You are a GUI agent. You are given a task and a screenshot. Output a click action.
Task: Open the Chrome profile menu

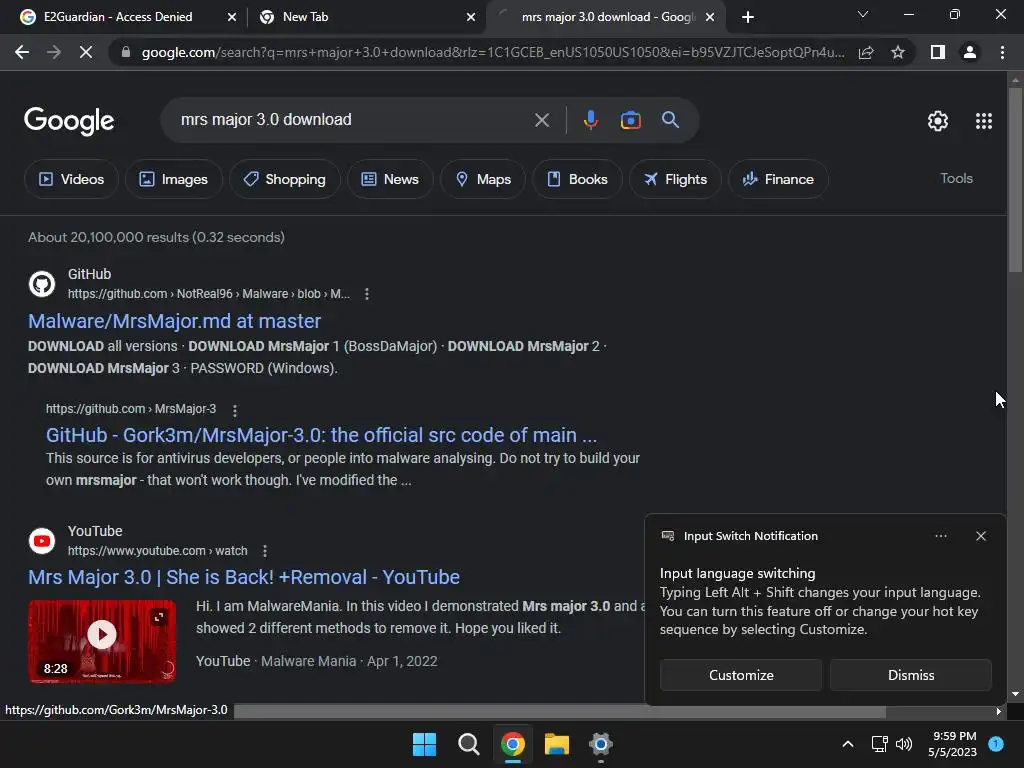click(970, 52)
